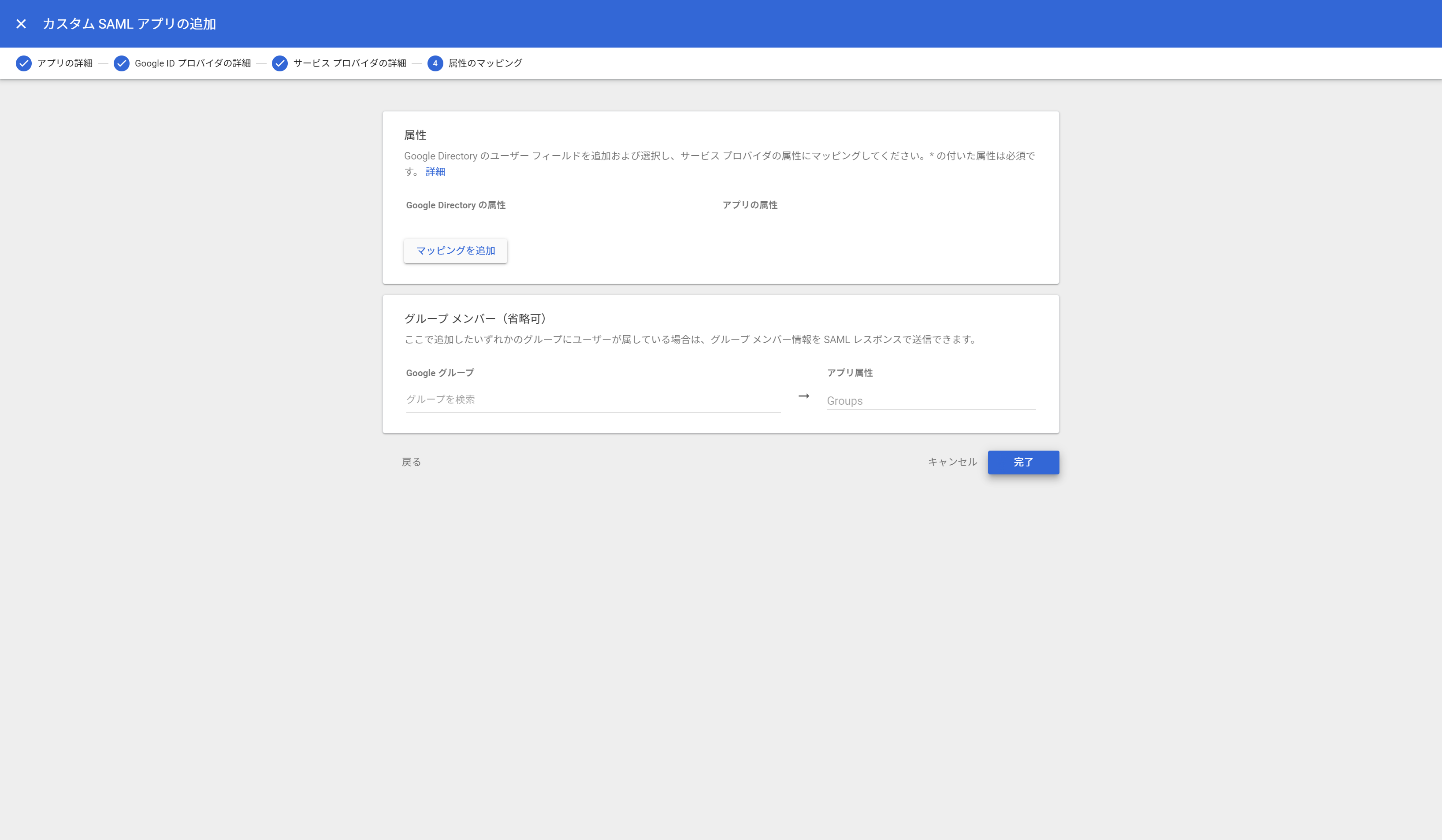Click 戻る to go back
The height and width of the screenshot is (840, 1442).
pos(412,462)
